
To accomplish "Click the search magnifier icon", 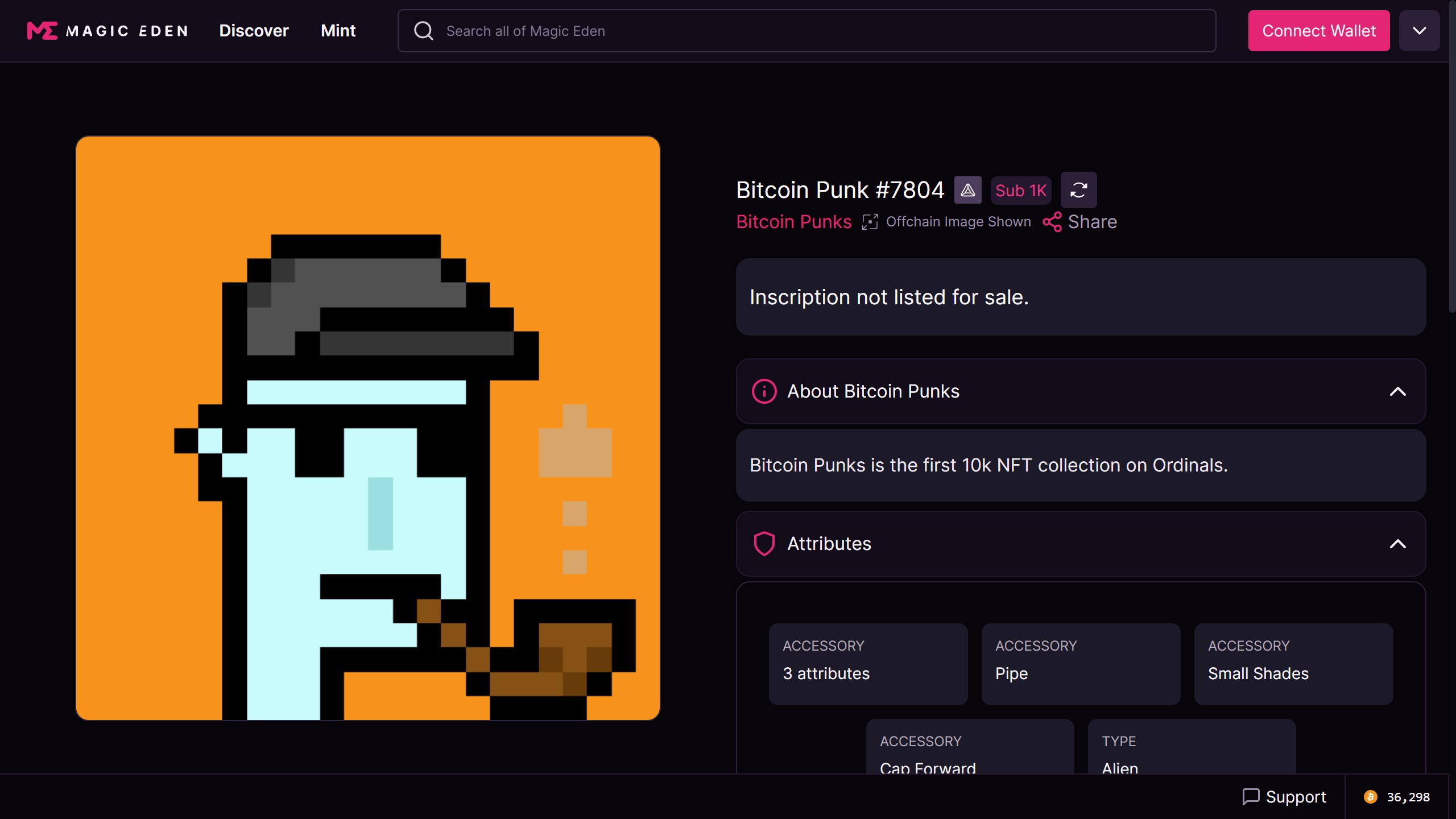I will coord(423,31).
